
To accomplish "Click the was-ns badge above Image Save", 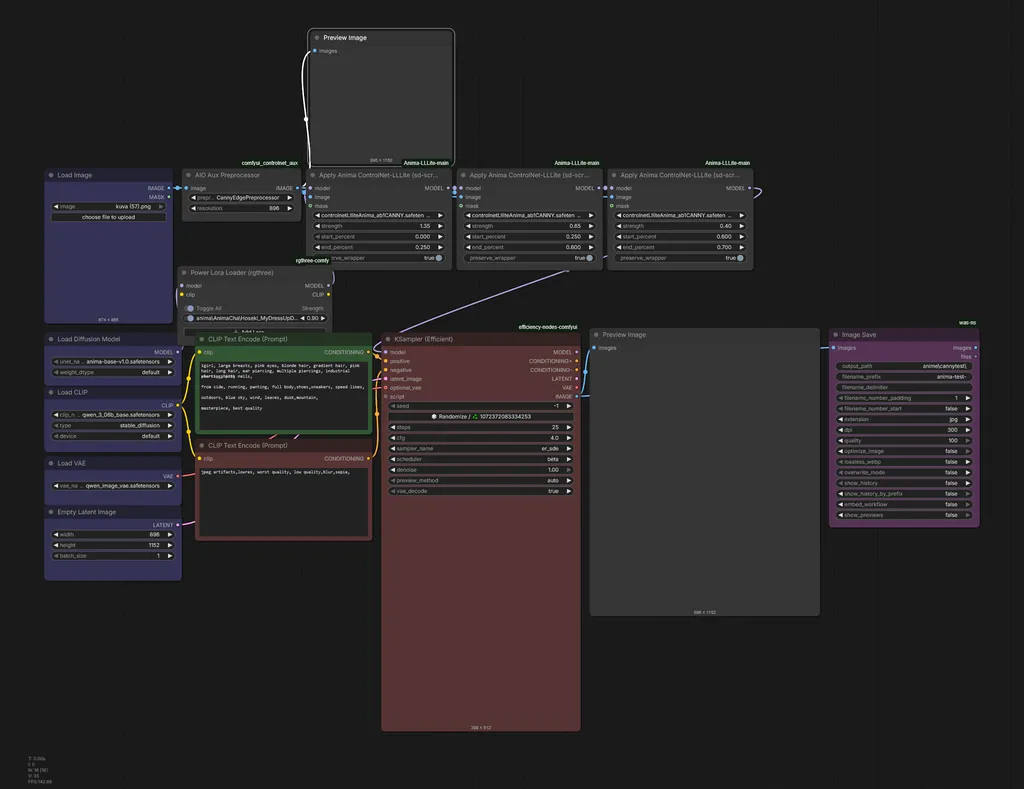I will [967, 323].
